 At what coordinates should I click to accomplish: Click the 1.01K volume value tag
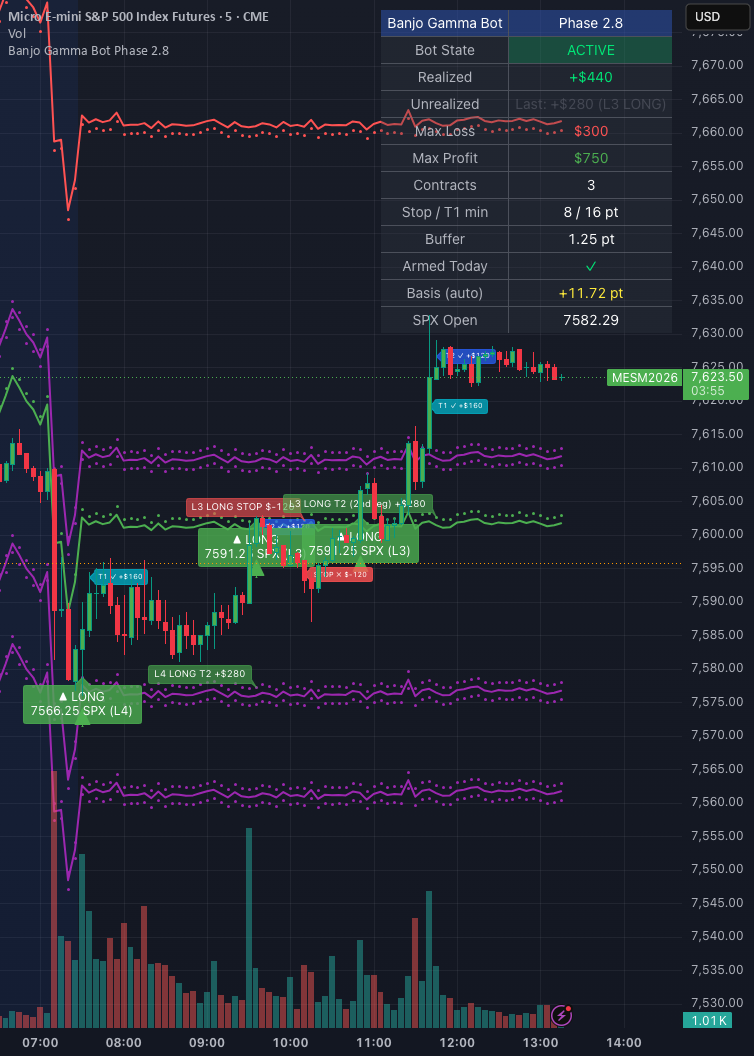click(x=707, y=1020)
